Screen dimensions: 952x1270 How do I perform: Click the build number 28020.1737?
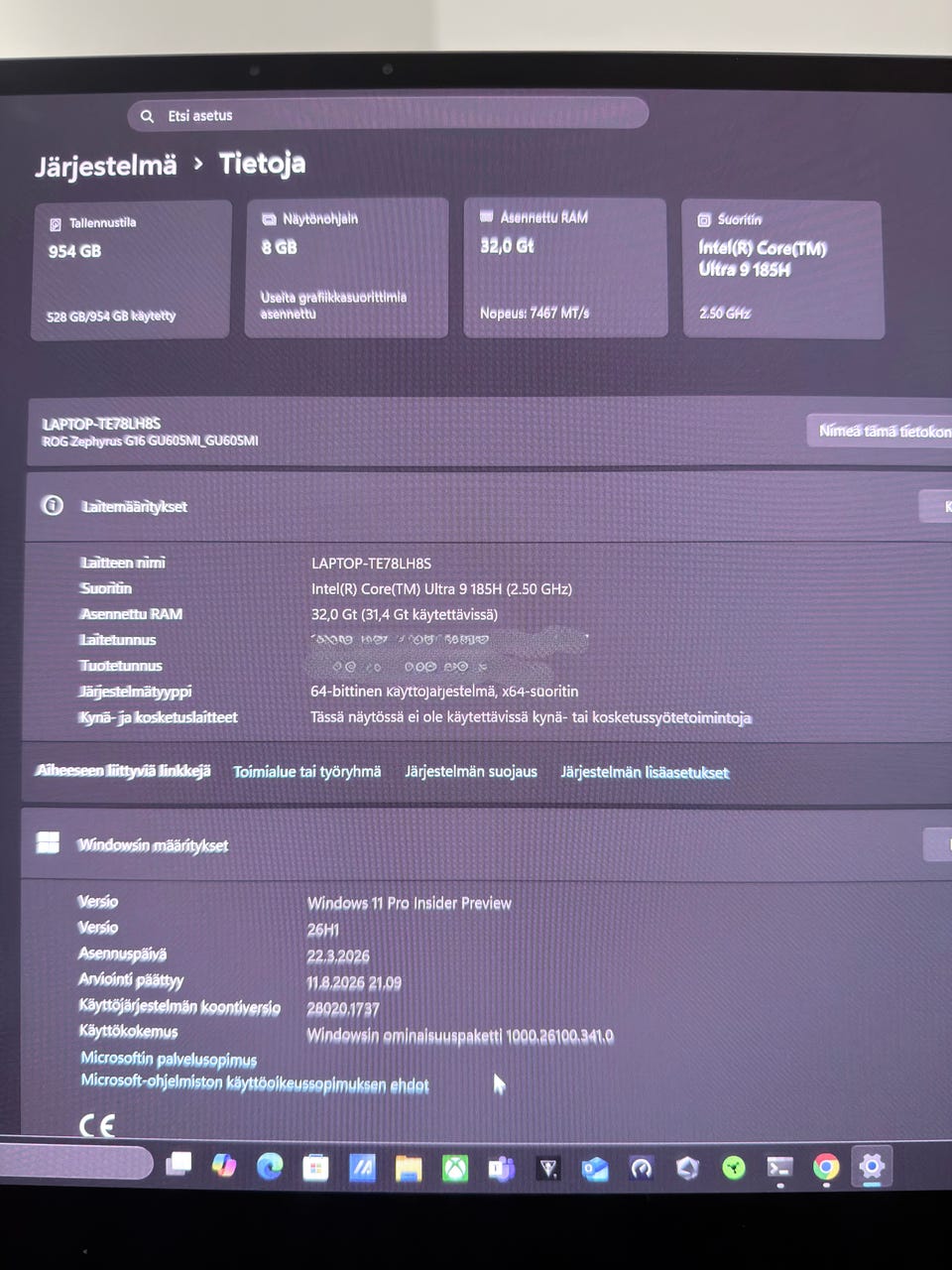tap(343, 1009)
